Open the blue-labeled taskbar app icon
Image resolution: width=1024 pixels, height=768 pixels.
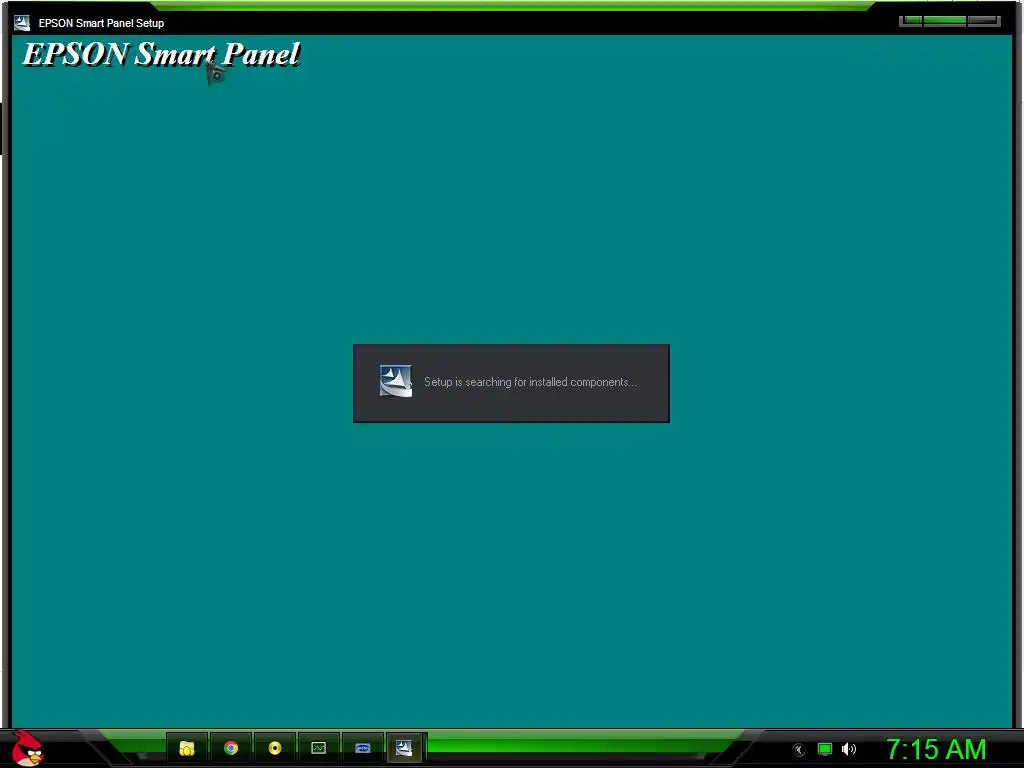362,748
